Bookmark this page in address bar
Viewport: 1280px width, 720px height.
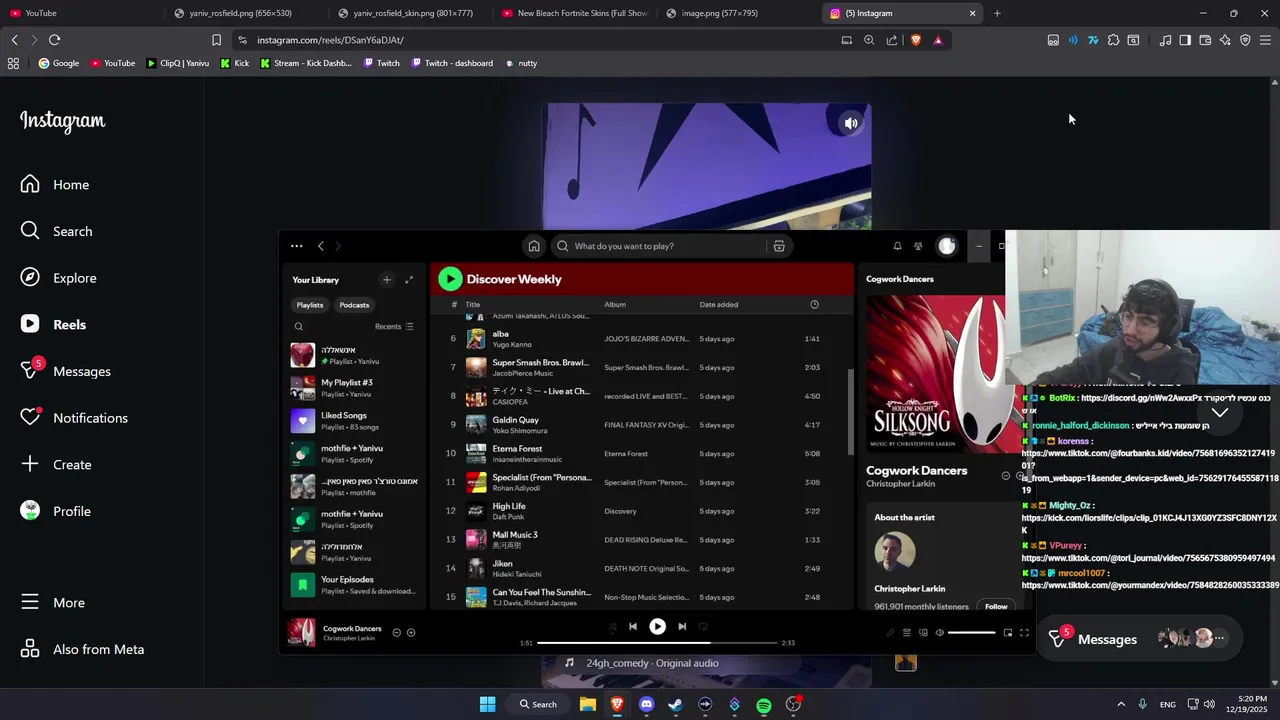[x=216, y=40]
